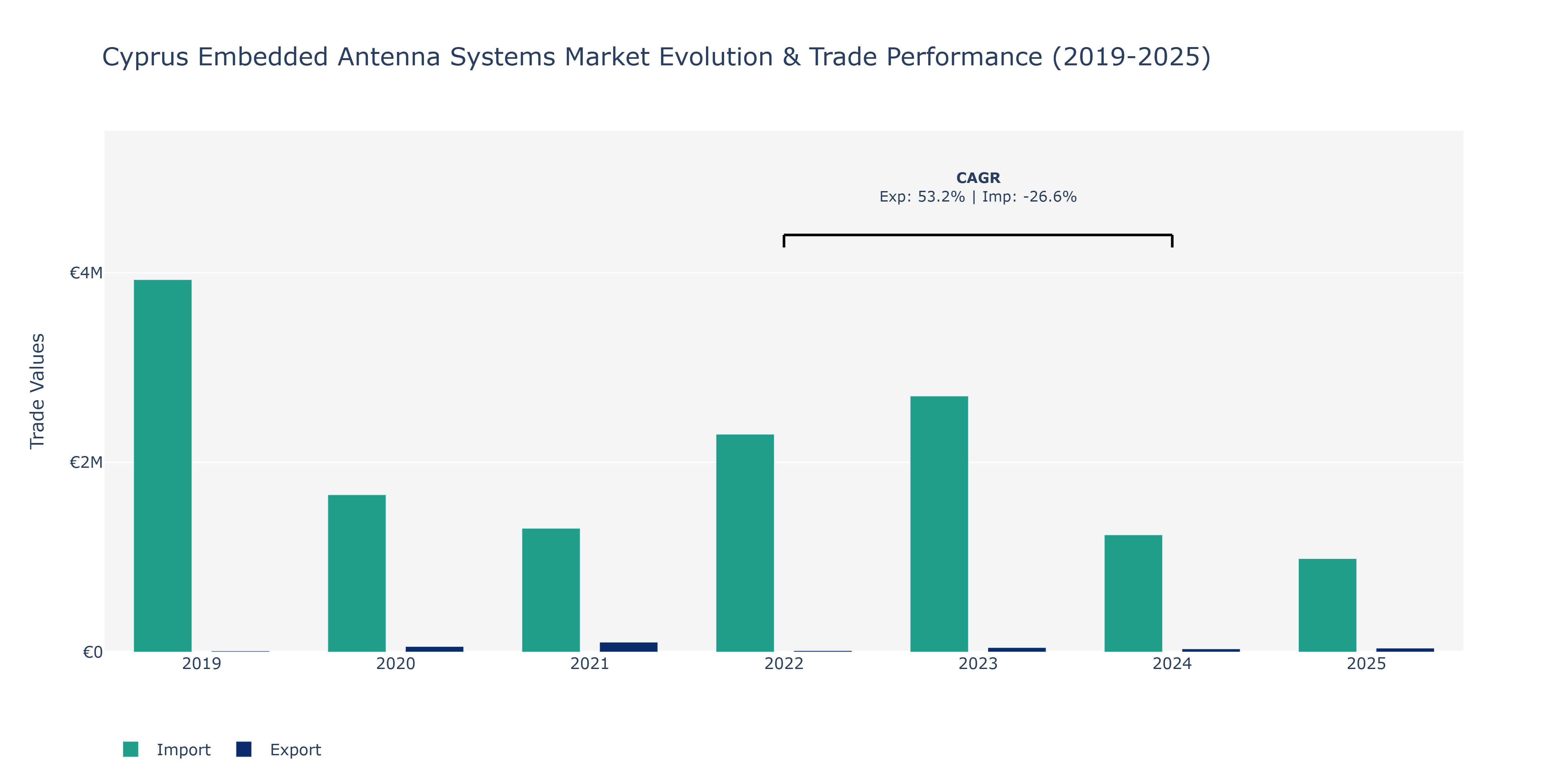The height and width of the screenshot is (784, 1568).
Task: Click the 2024 x-axis label
Action: [x=1172, y=663]
